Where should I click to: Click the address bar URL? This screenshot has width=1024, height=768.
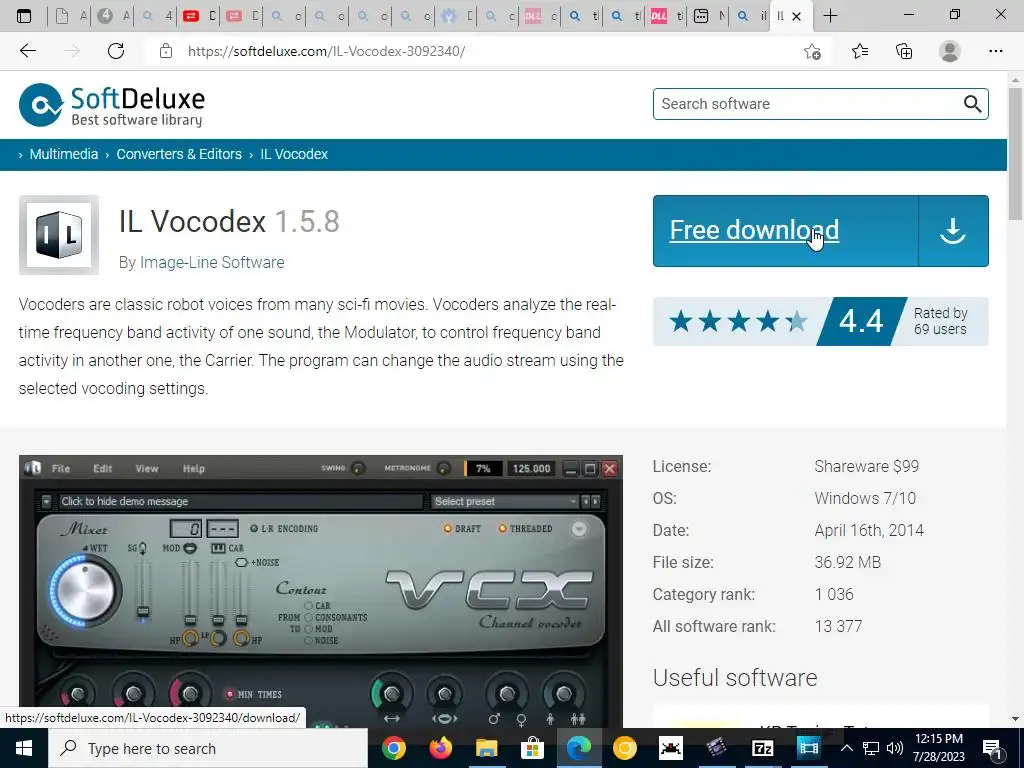pyautogui.click(x=326, y=51)
